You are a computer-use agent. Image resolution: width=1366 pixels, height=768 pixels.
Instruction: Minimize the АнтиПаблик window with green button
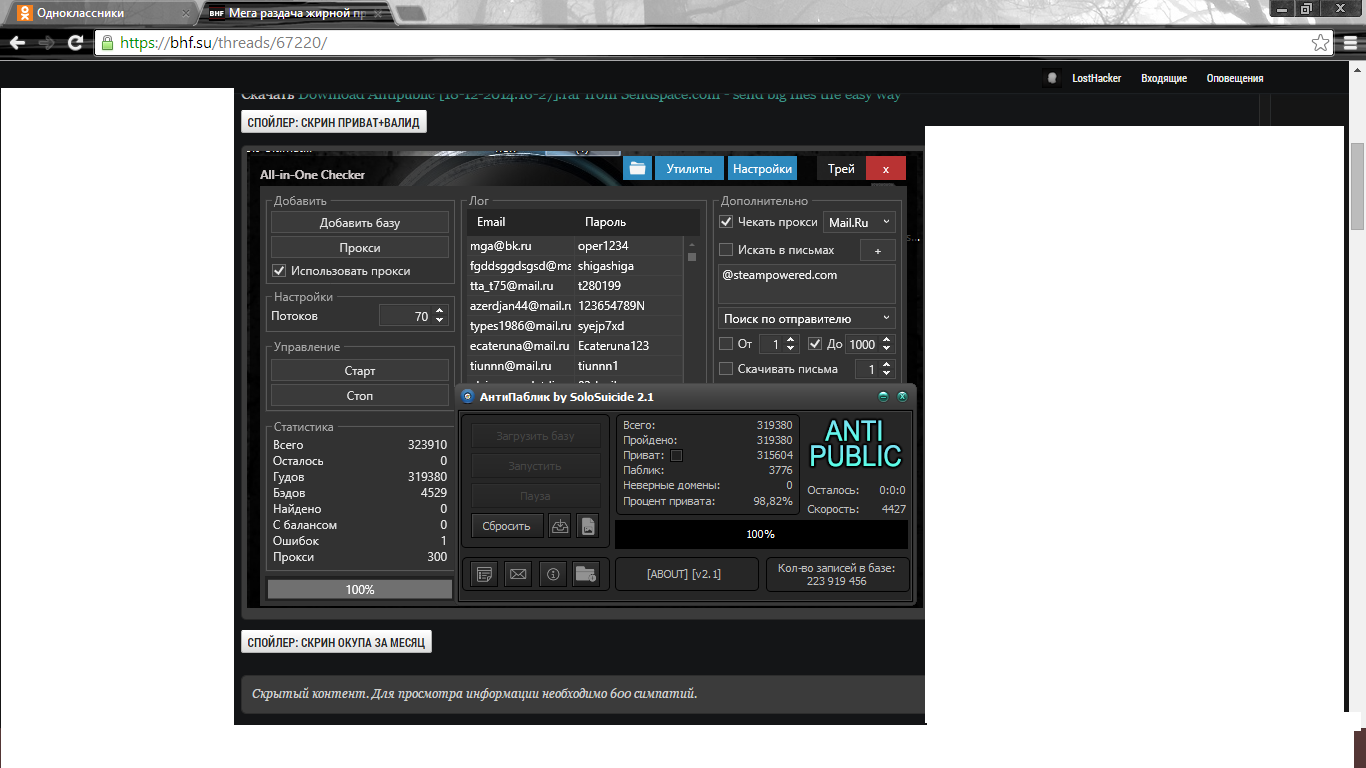[x=884, y=396]
